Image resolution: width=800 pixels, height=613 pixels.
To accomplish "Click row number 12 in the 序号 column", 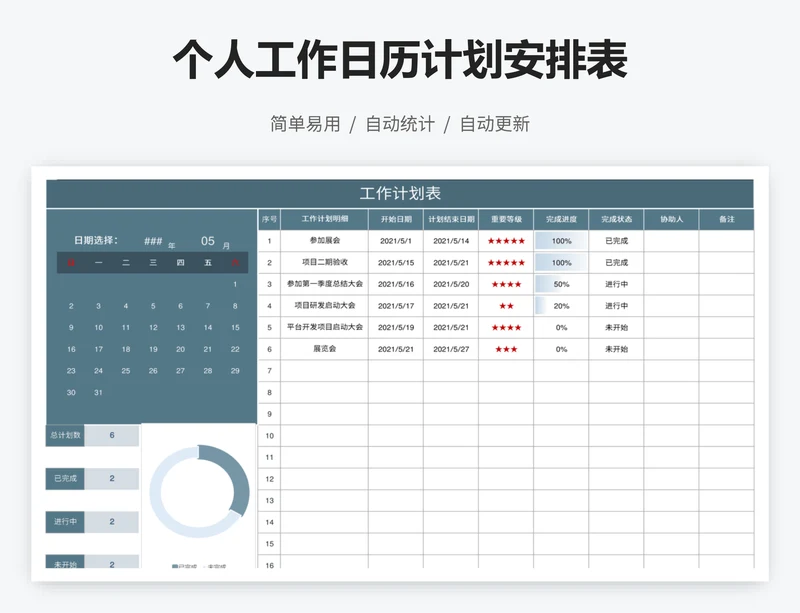I will 269,479.
